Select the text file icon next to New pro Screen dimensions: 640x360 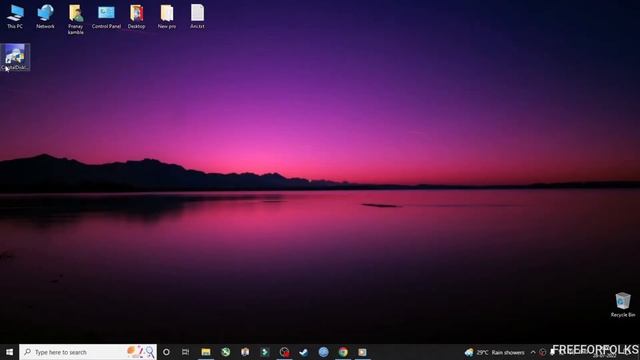197,16
